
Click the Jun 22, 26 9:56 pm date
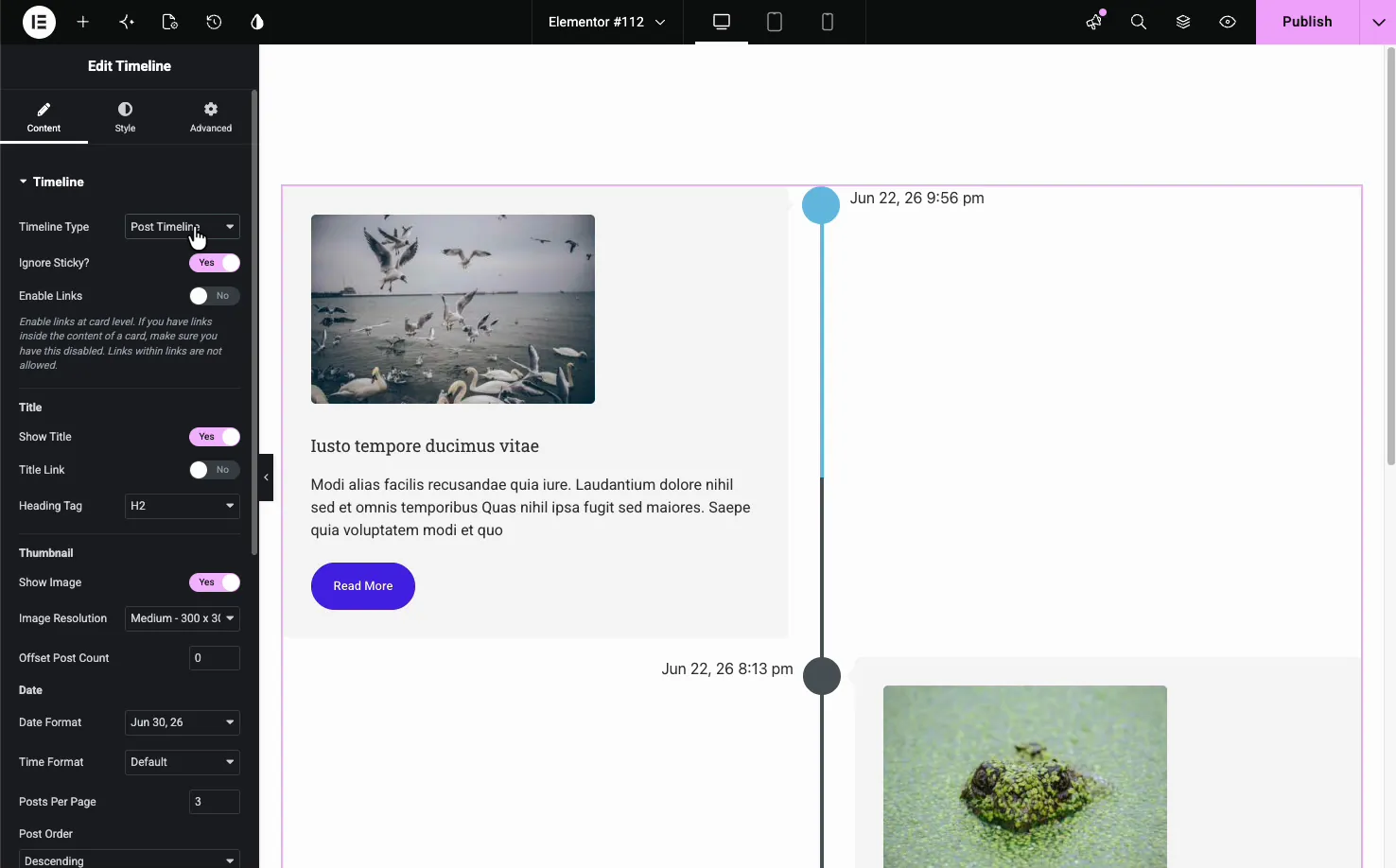pyautogui.click(x=917, y=199)
